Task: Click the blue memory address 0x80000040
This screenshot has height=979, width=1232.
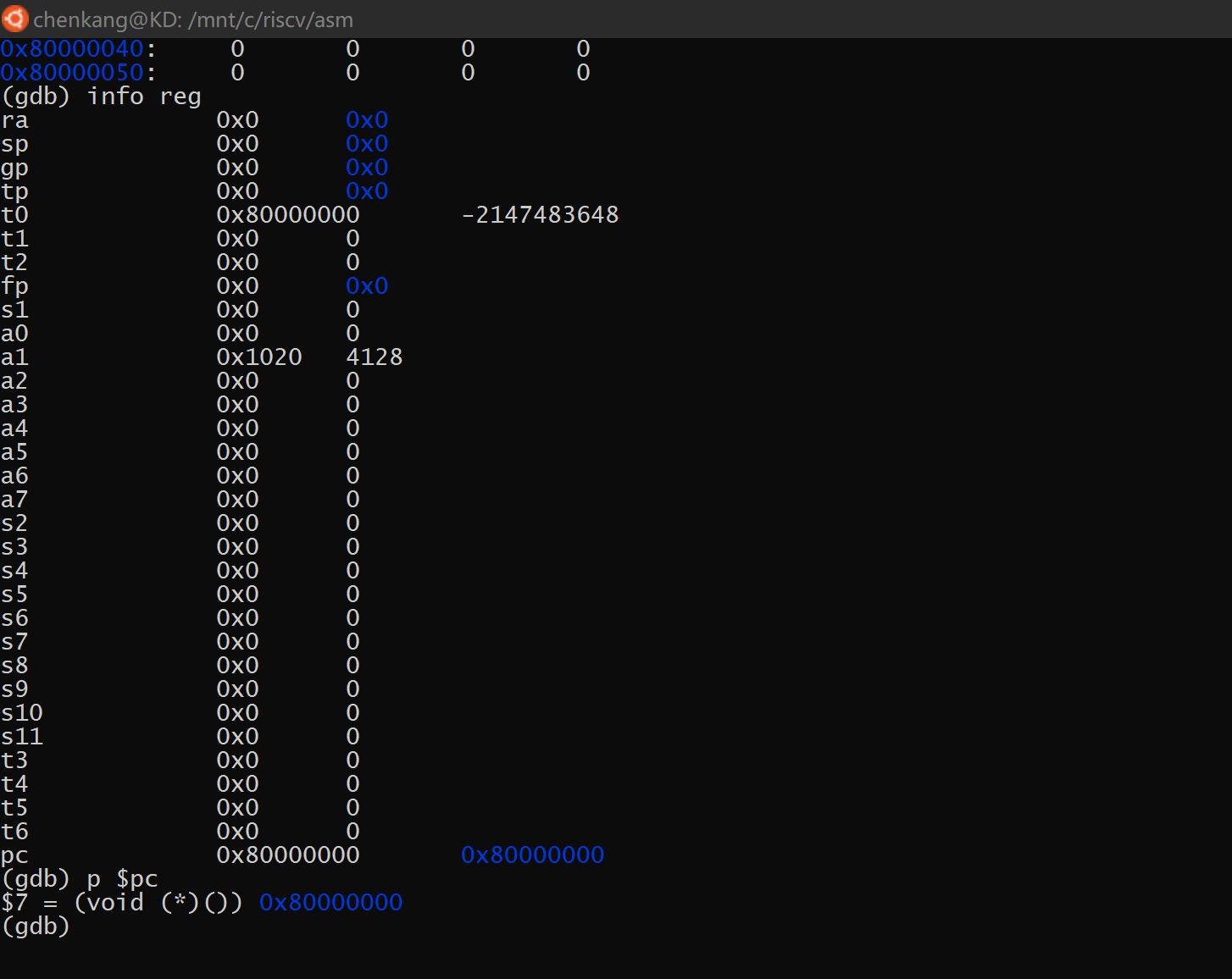Action: click(x=72, y=49)
